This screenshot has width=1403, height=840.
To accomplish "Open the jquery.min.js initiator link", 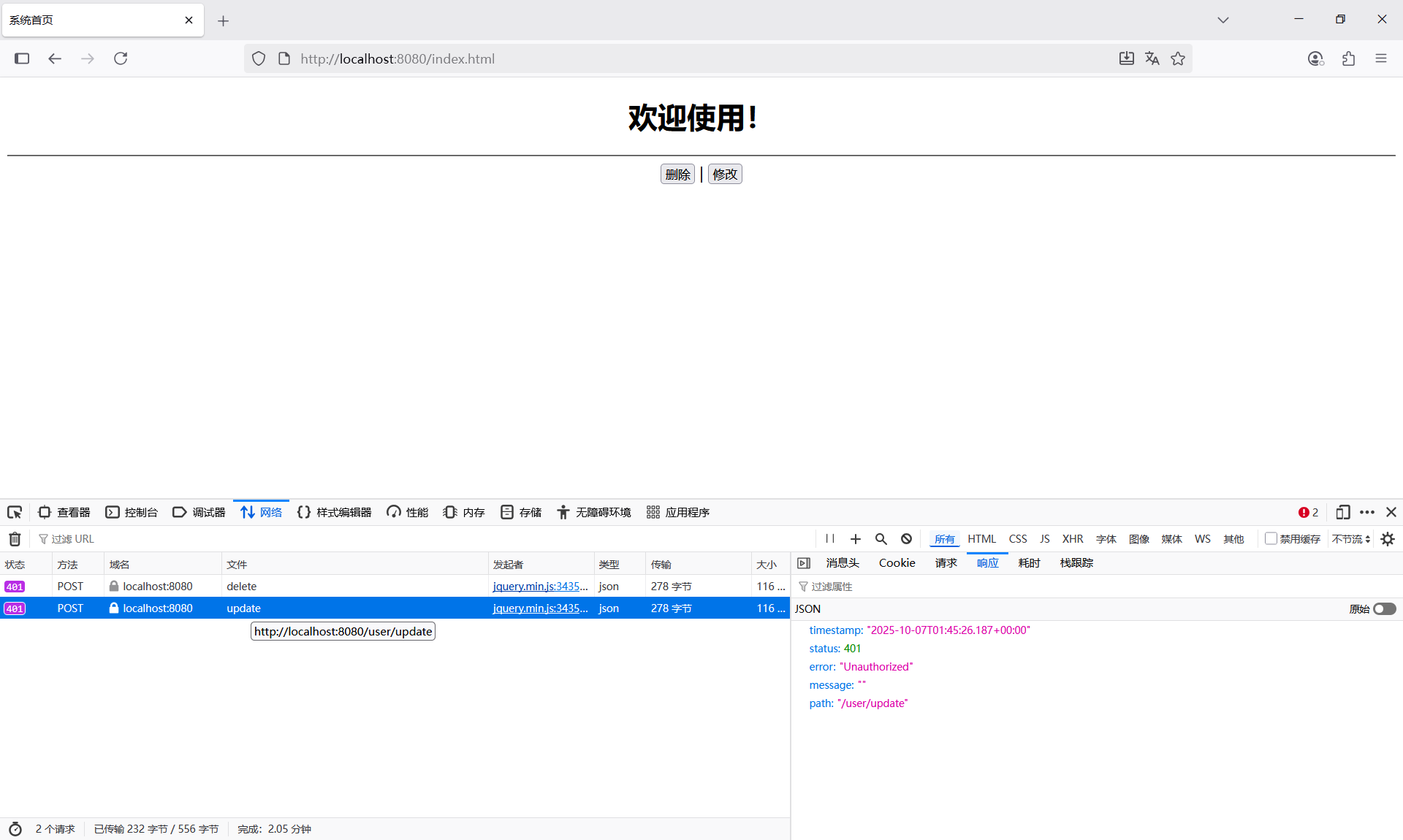I will coord(539,586).
